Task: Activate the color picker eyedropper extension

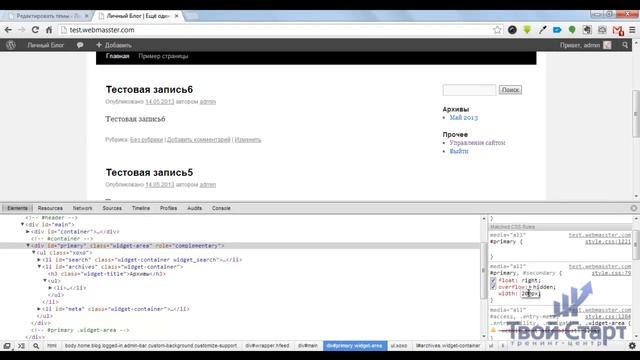Action: tap(542, 30)
